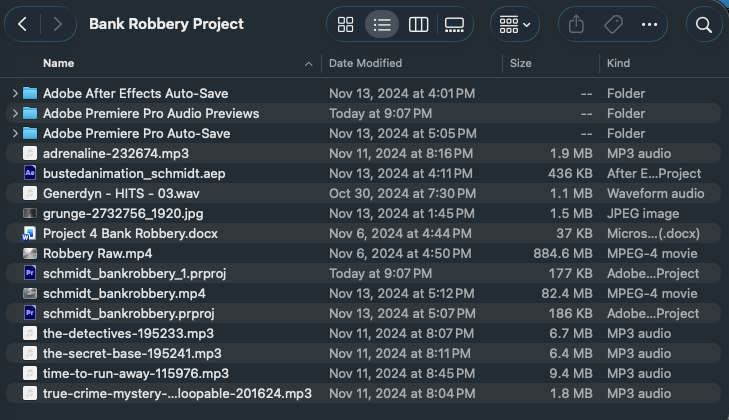Click the JPEG image kind label
This screenshot has height=420, width=729.
(x=643, y=213)
